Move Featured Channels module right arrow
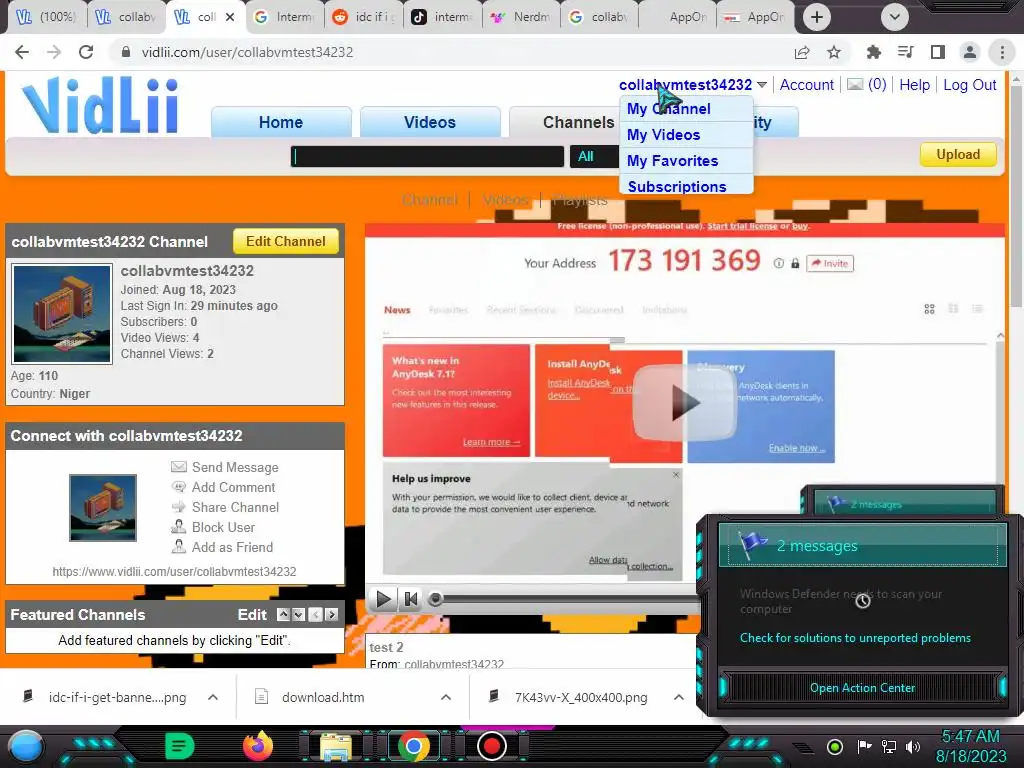Screen dimensions: 1024x768 pyautogui.click(x=332, y=615)
